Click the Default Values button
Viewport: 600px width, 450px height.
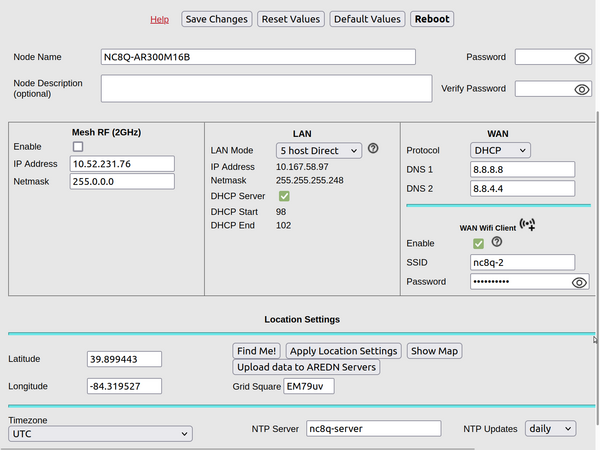click(367, 19)
